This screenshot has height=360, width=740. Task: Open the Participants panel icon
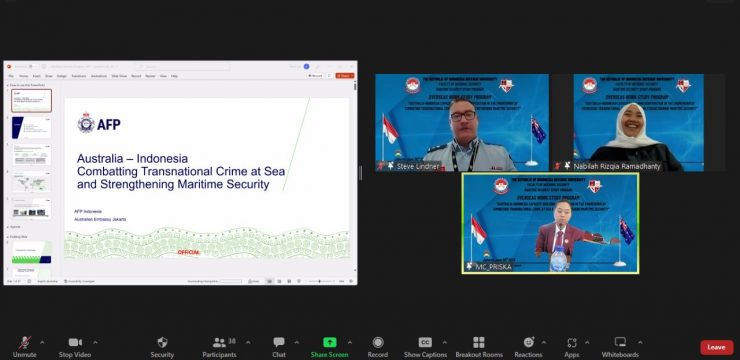click(219, 343)
